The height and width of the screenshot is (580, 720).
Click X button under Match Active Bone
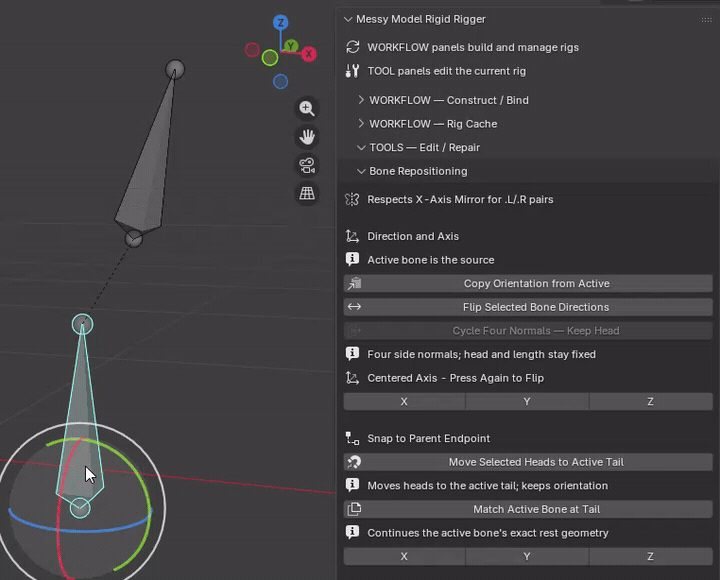[x=405, y=556]
